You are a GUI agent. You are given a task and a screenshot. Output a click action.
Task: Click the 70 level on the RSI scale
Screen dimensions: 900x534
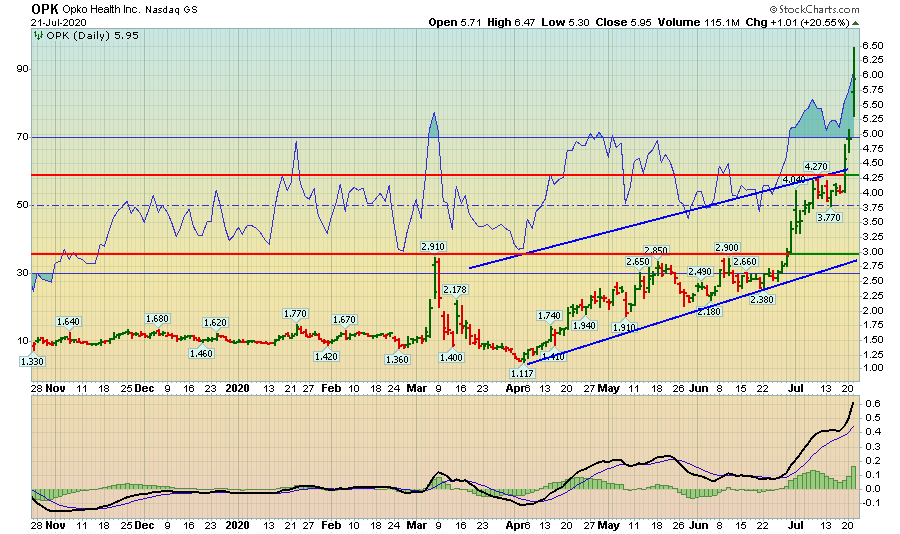tap(19, 137)
